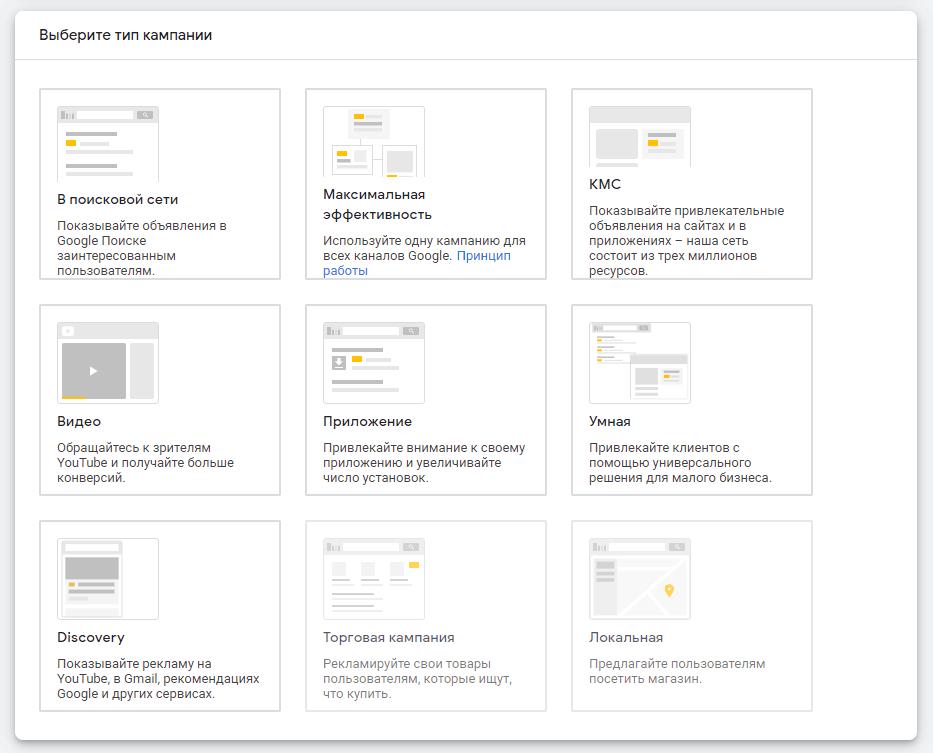Select the Умная campaign title

[610, 421]
